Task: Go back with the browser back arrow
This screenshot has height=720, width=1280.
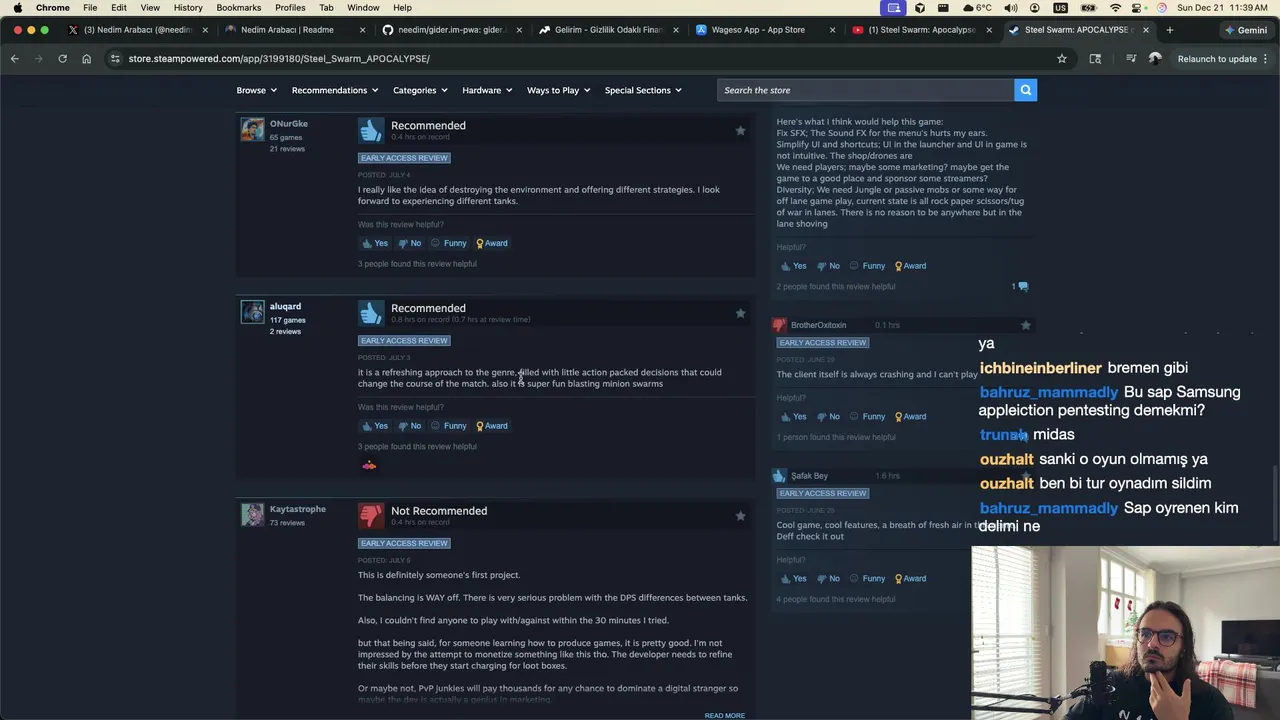Action: (x=15, y=59)
